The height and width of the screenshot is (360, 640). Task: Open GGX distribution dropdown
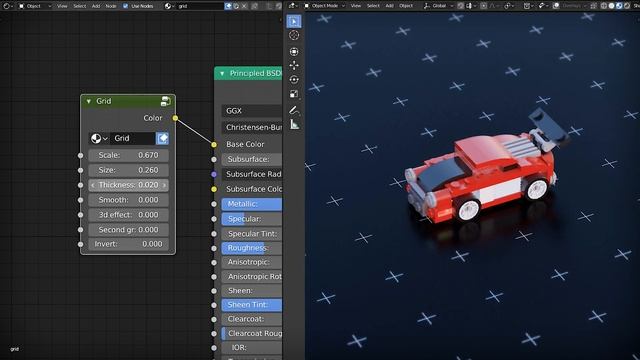(252, 111)
